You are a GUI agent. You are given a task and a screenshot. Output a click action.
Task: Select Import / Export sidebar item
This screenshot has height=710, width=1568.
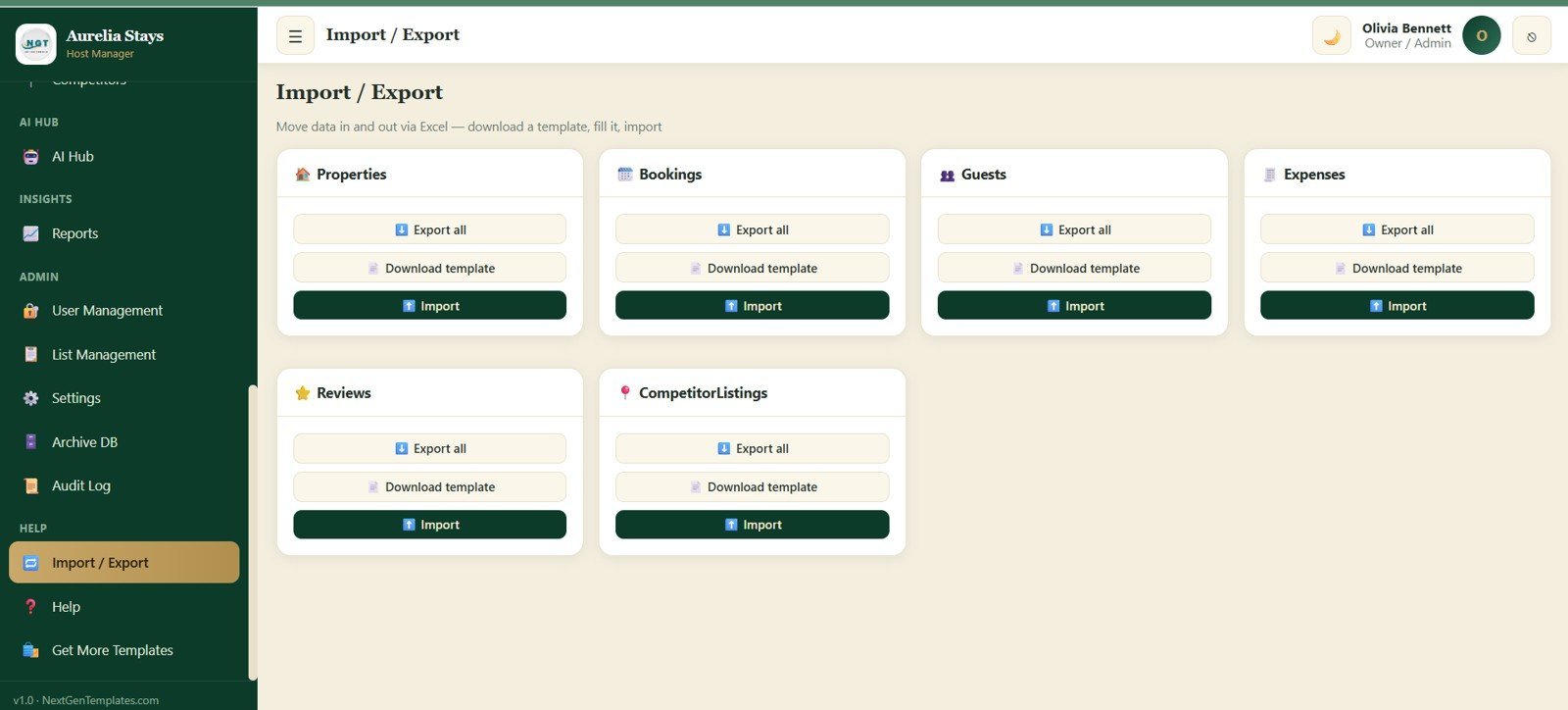pos(123,563)
